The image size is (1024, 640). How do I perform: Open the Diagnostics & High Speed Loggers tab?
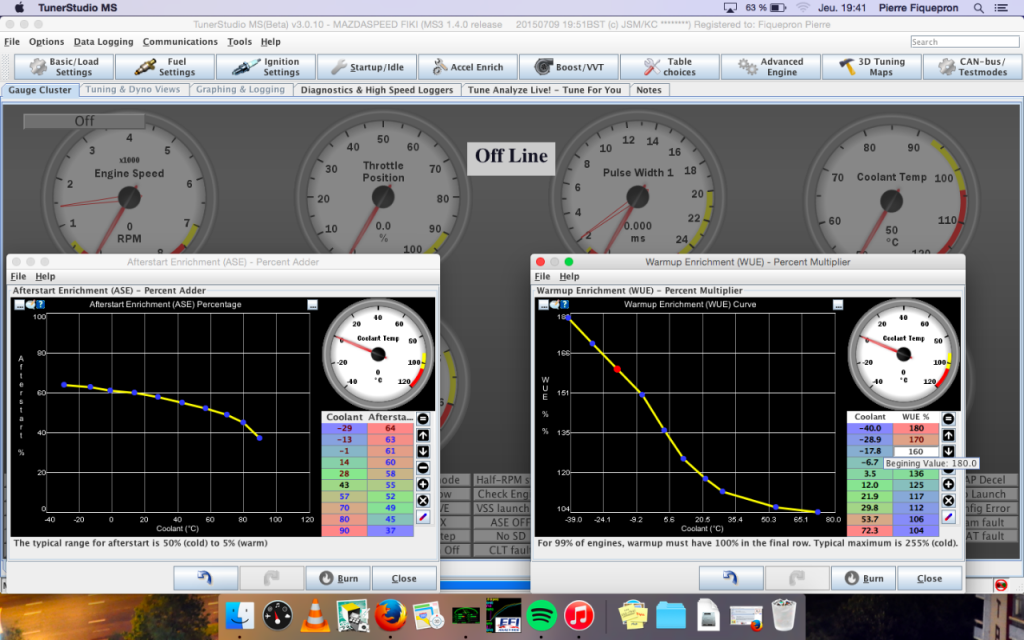coord(377,90)
